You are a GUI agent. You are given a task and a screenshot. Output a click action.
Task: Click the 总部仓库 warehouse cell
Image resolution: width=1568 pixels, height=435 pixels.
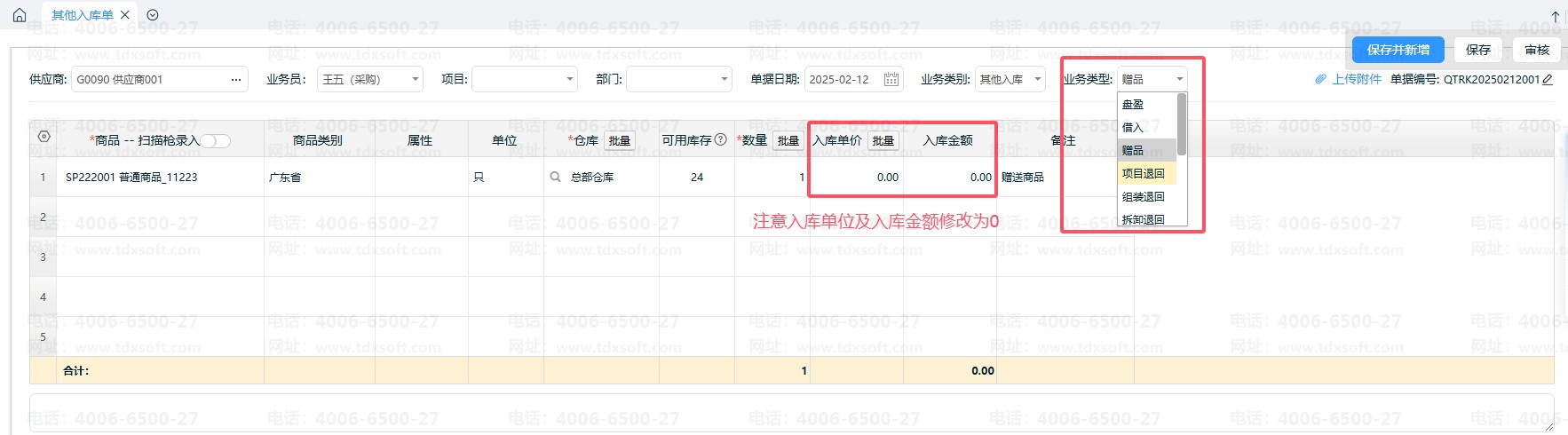[601, 177]
